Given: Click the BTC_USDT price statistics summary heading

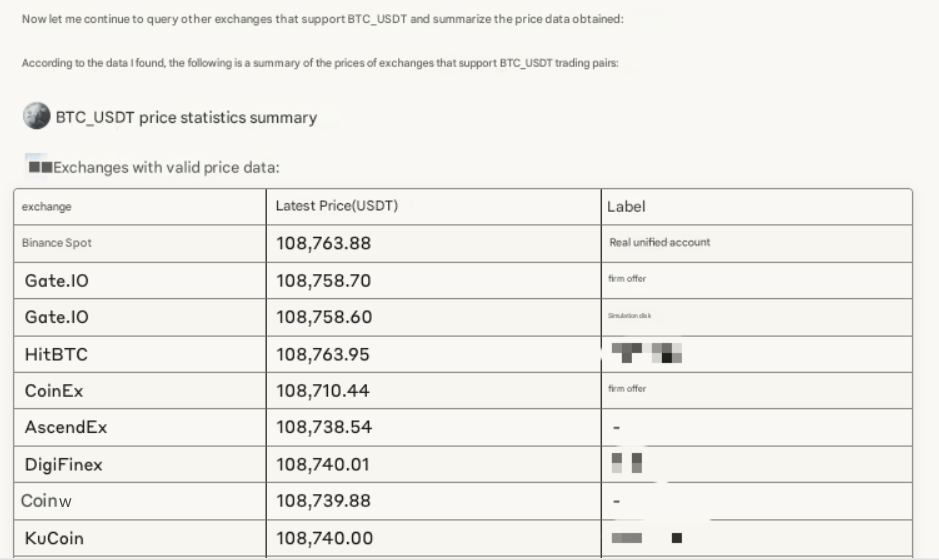Looking at the screenshot, I should [x=186, y=118].
